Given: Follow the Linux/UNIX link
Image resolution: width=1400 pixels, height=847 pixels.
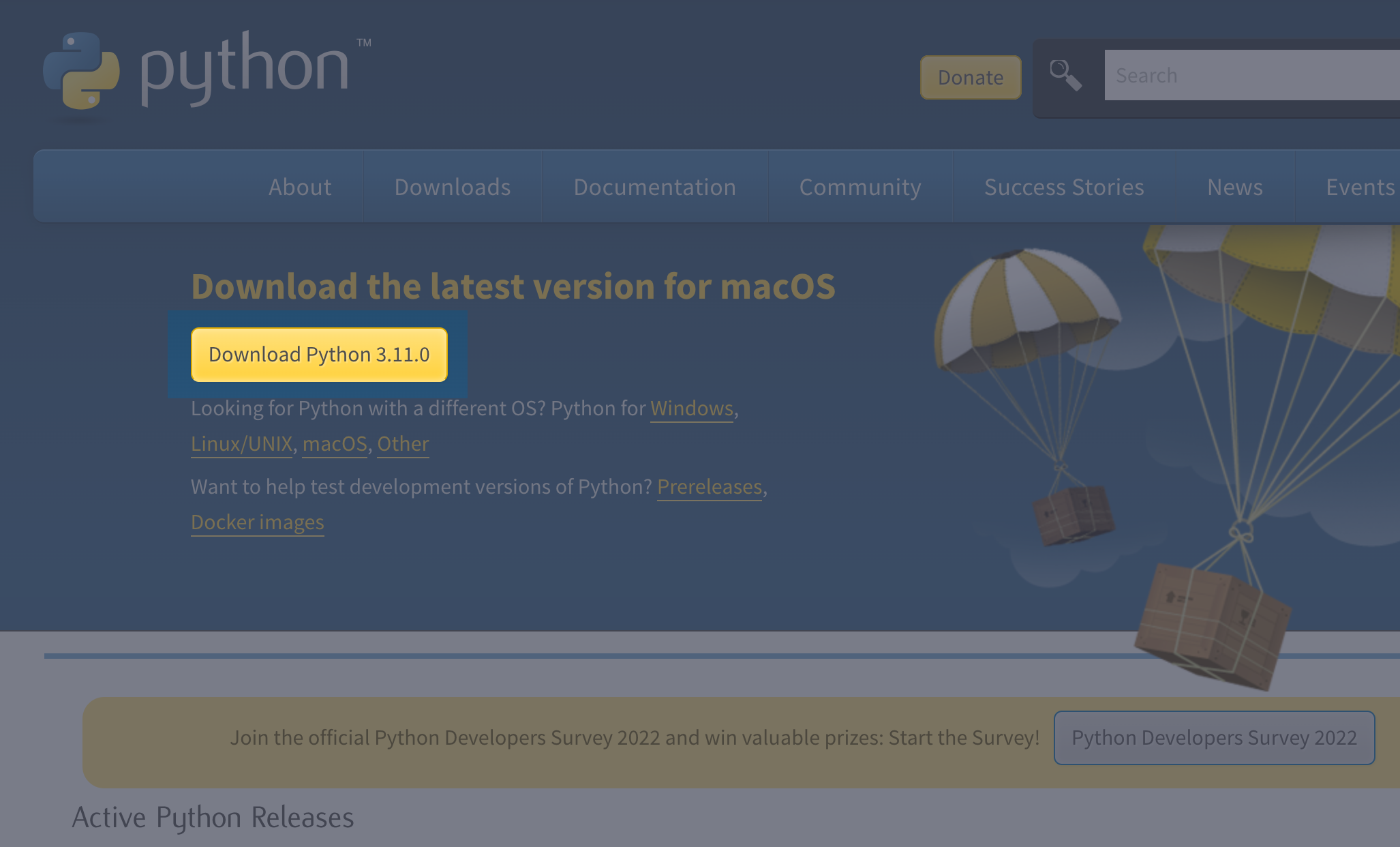Looking at the screenshot, I should [x=241, y=444].
